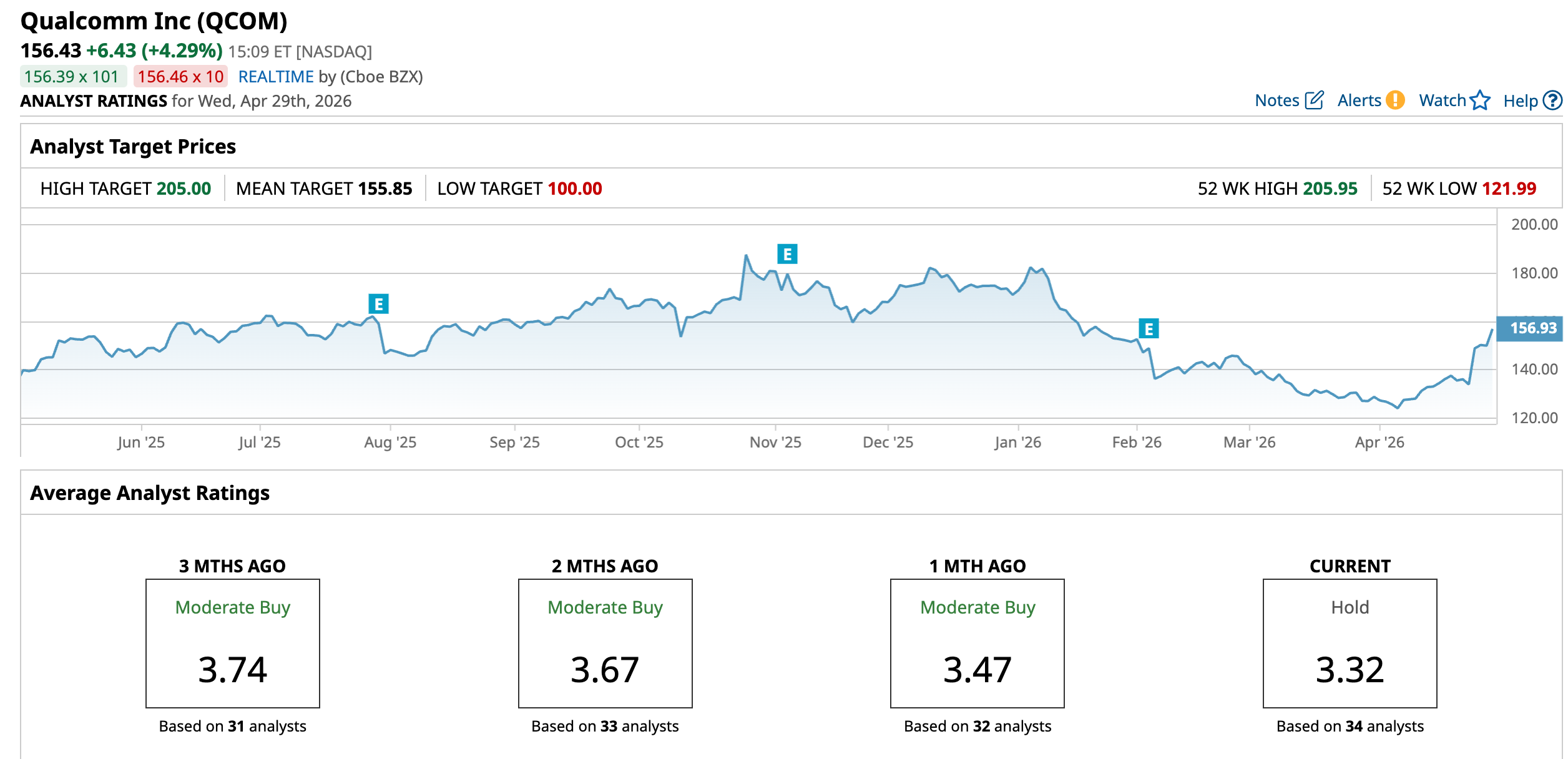Click the Watch star icon
Viewport: 1568px width, 759px height.
(1480, 100)
